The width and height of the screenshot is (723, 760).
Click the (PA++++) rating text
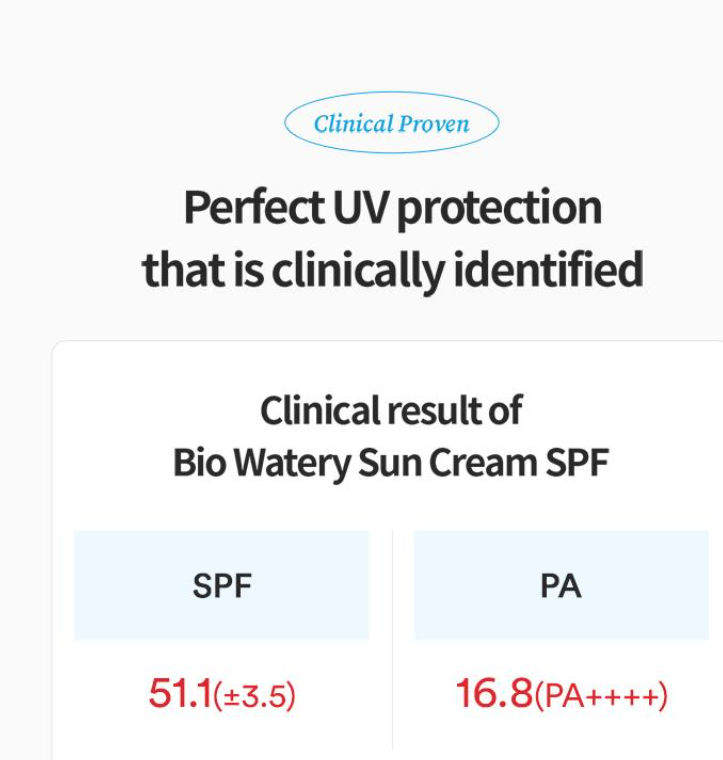[x=601, y=696]
